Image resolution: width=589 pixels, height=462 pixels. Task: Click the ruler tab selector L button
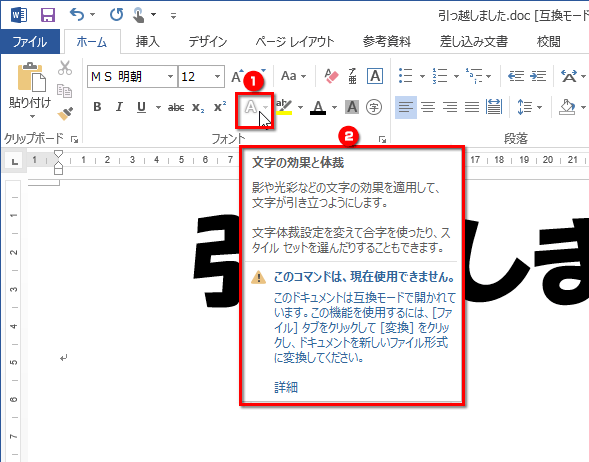14,162
